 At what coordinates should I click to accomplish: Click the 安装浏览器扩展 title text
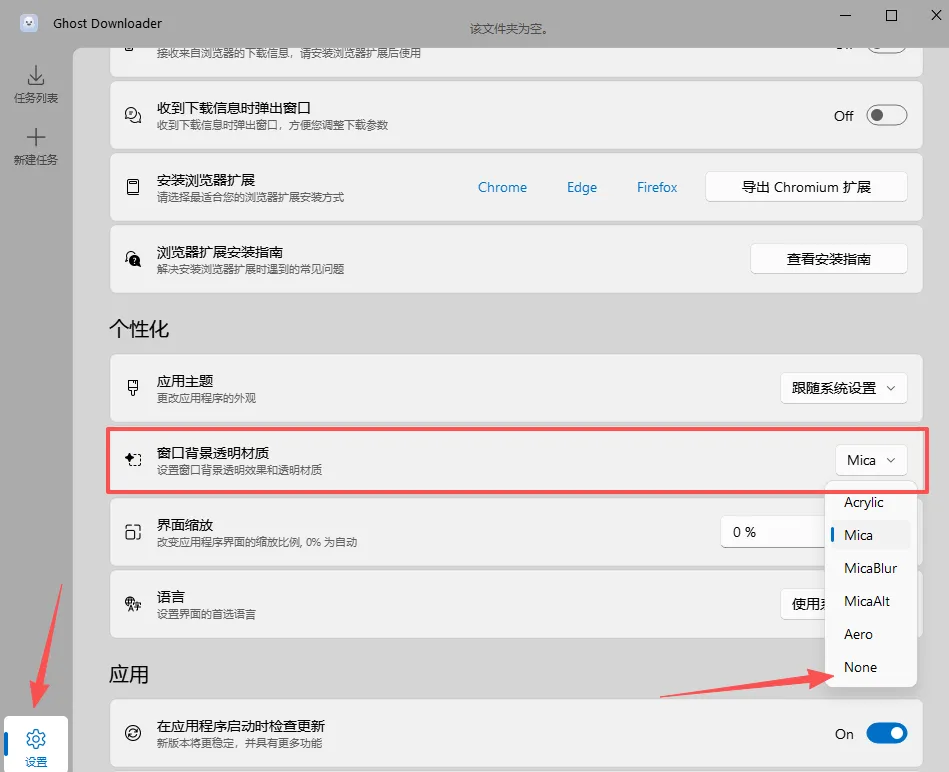(206, 180)
